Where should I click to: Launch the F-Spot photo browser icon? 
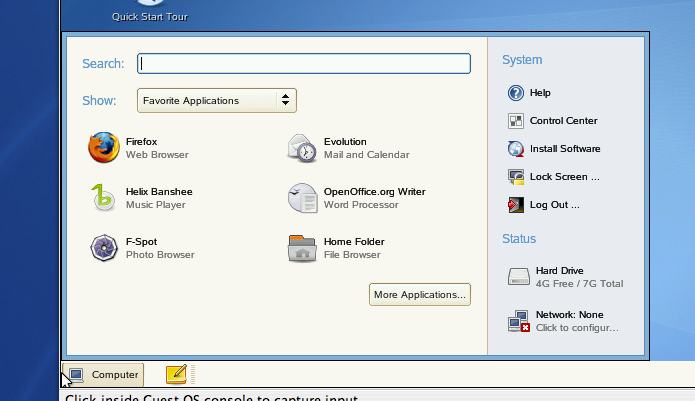(x=104, y=248)
